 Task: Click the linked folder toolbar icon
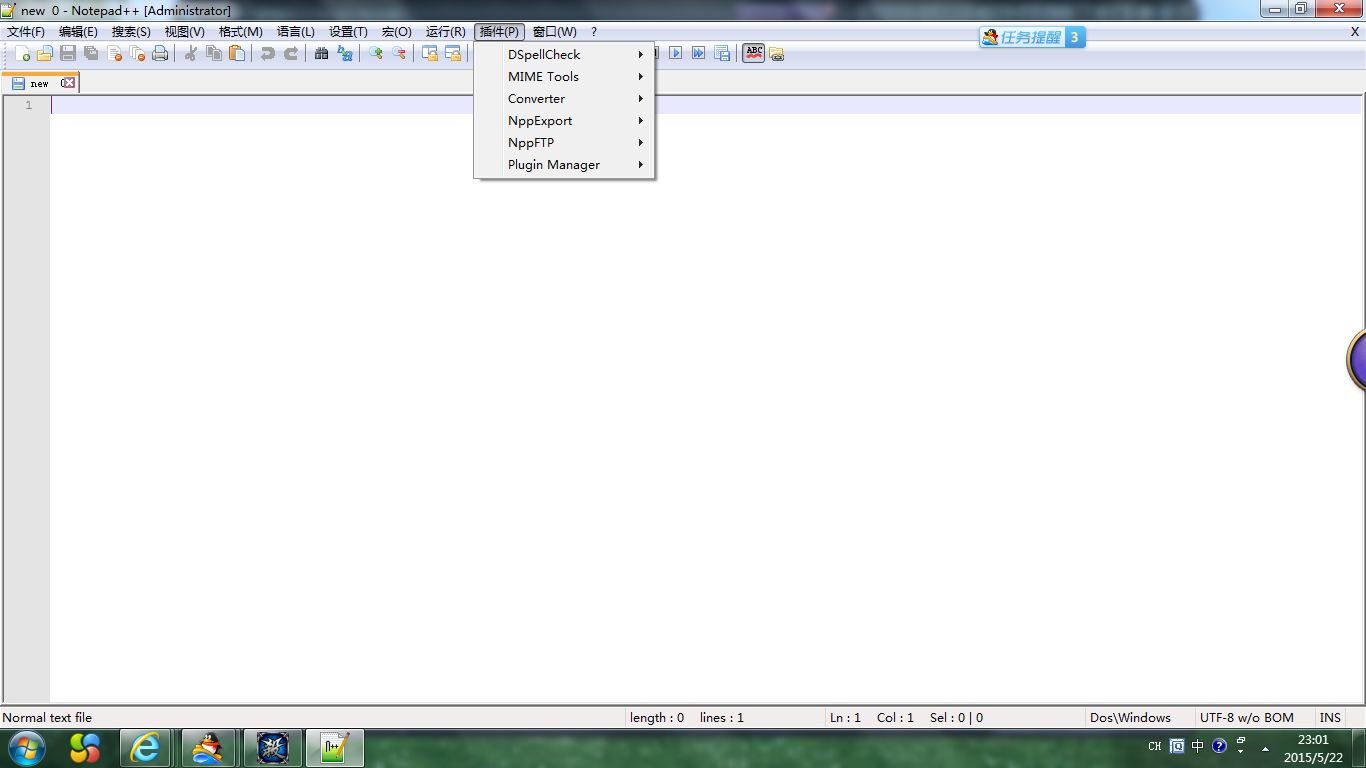tap(777, 54)
